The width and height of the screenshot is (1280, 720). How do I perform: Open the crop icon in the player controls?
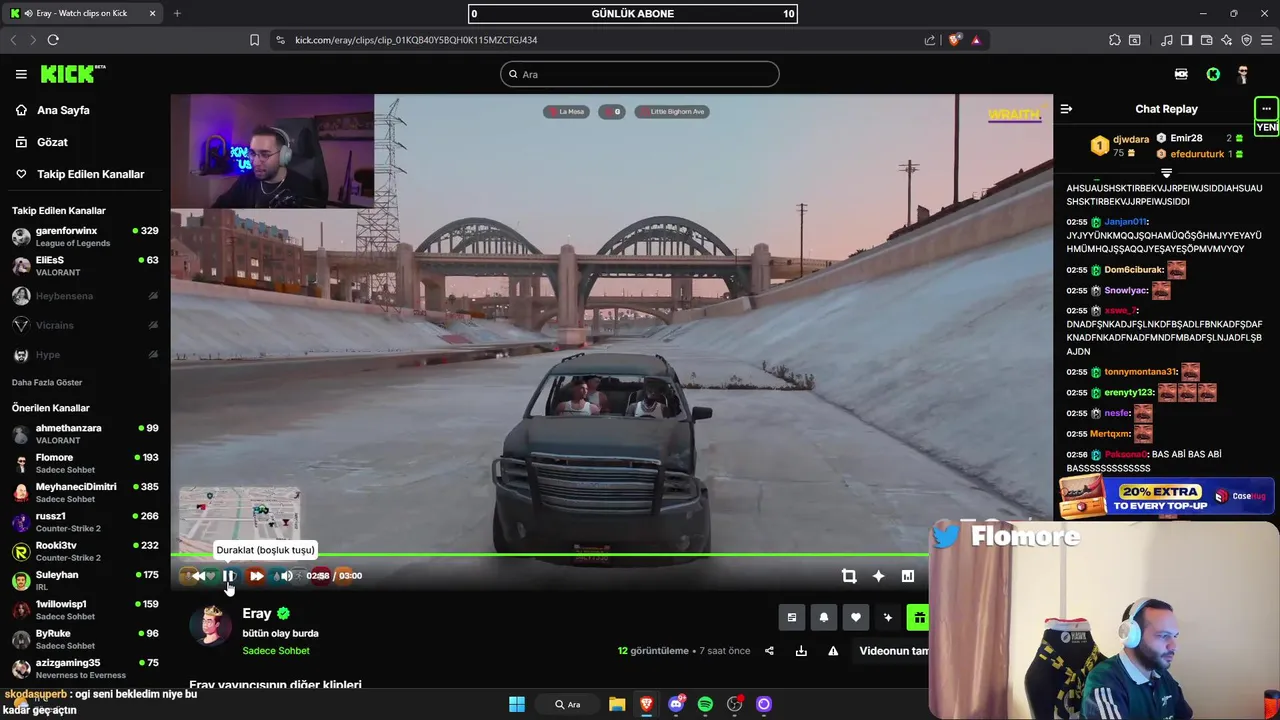click(849, 575)
